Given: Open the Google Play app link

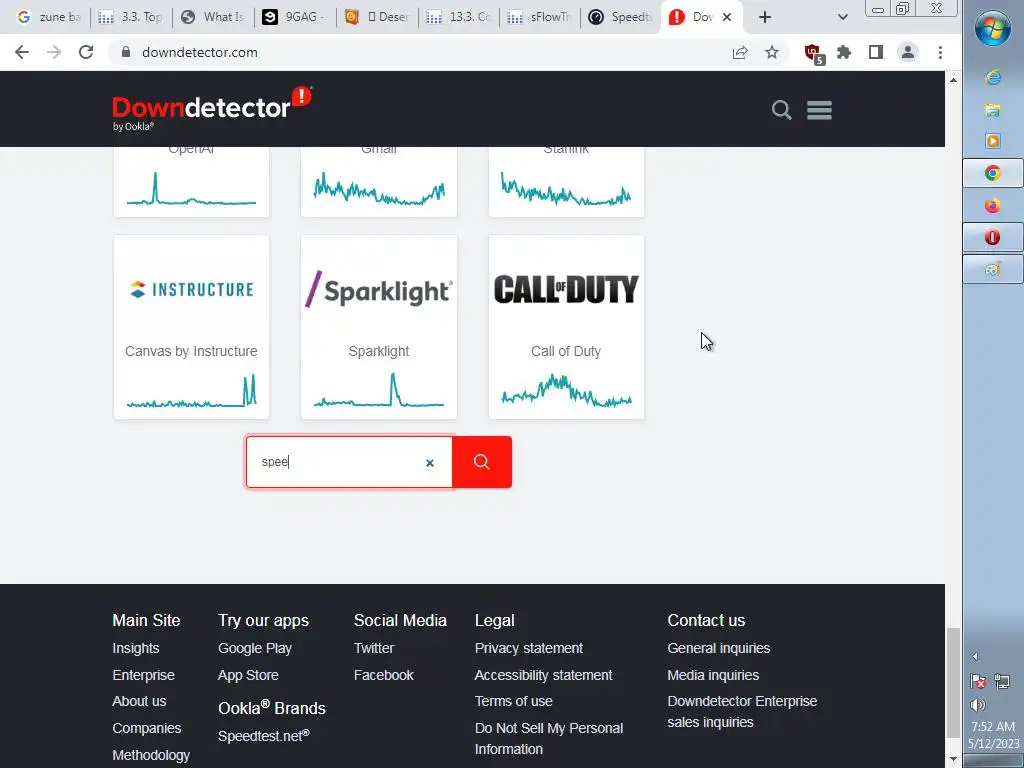Looking at the screenshot, I should 255,648.
